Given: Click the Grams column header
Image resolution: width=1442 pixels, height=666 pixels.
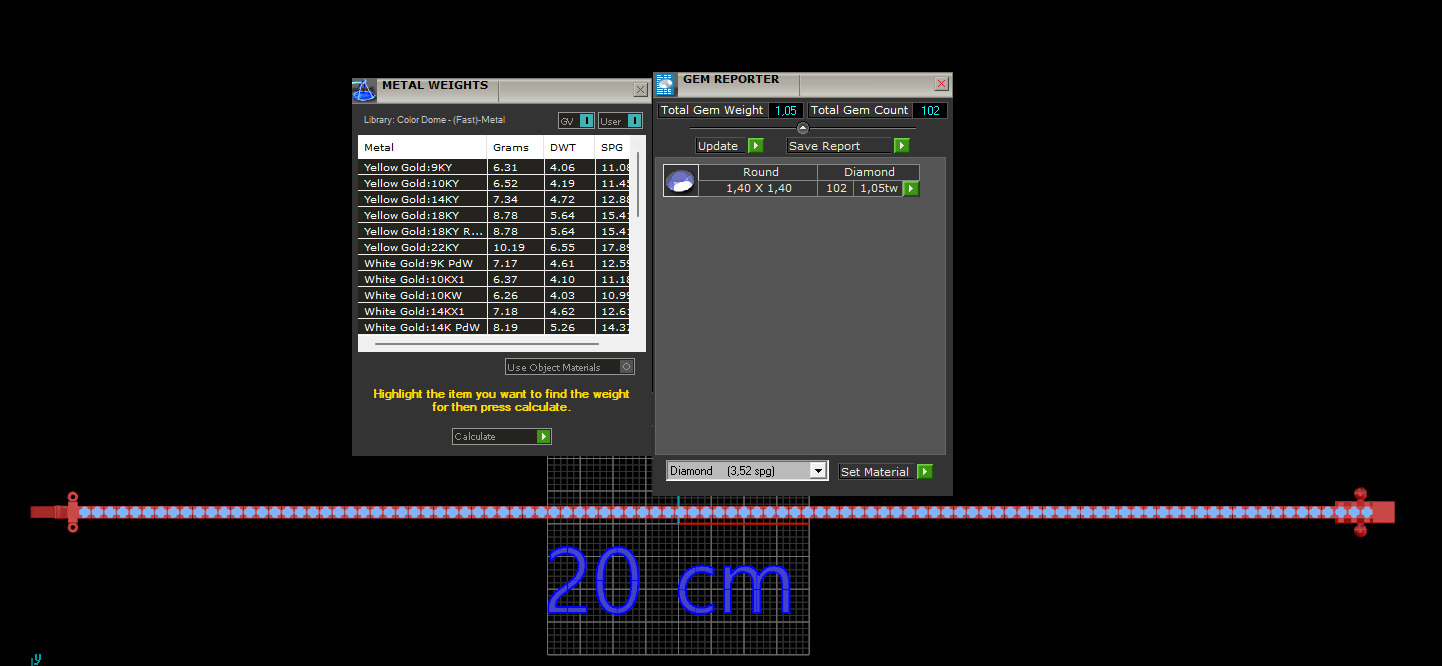Looking at the screenshot, I should 515,147.
